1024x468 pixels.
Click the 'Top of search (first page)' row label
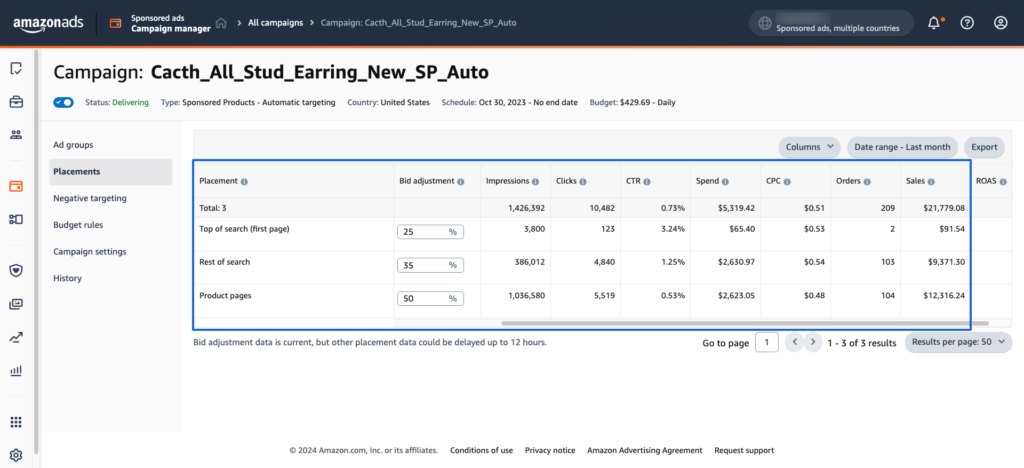click(x=244, y=228)
